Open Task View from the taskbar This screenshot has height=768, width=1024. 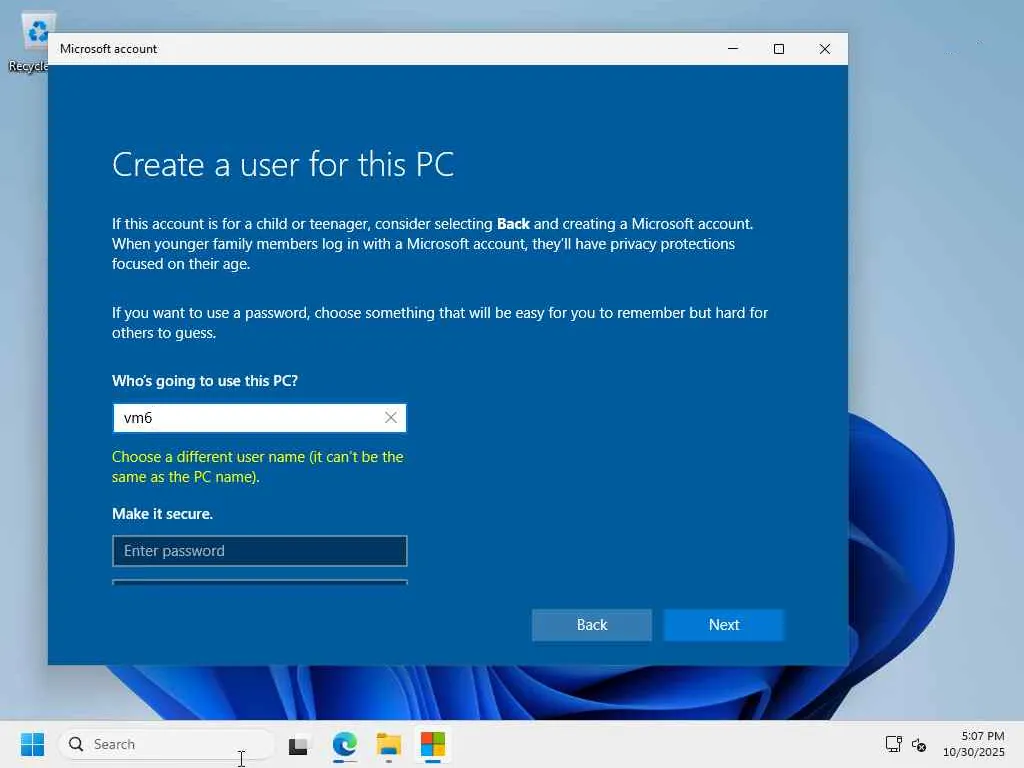coord(298,744)
